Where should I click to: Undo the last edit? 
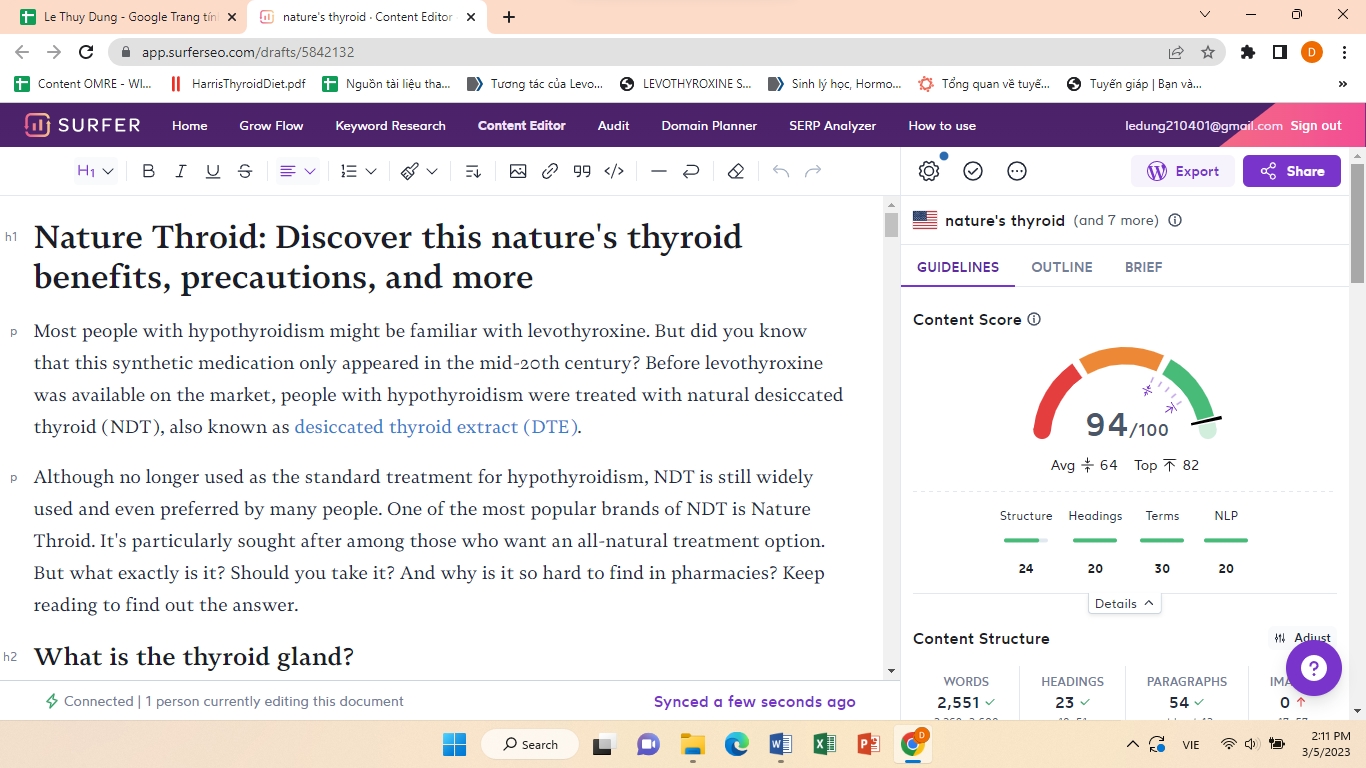(x=781, y=171)
